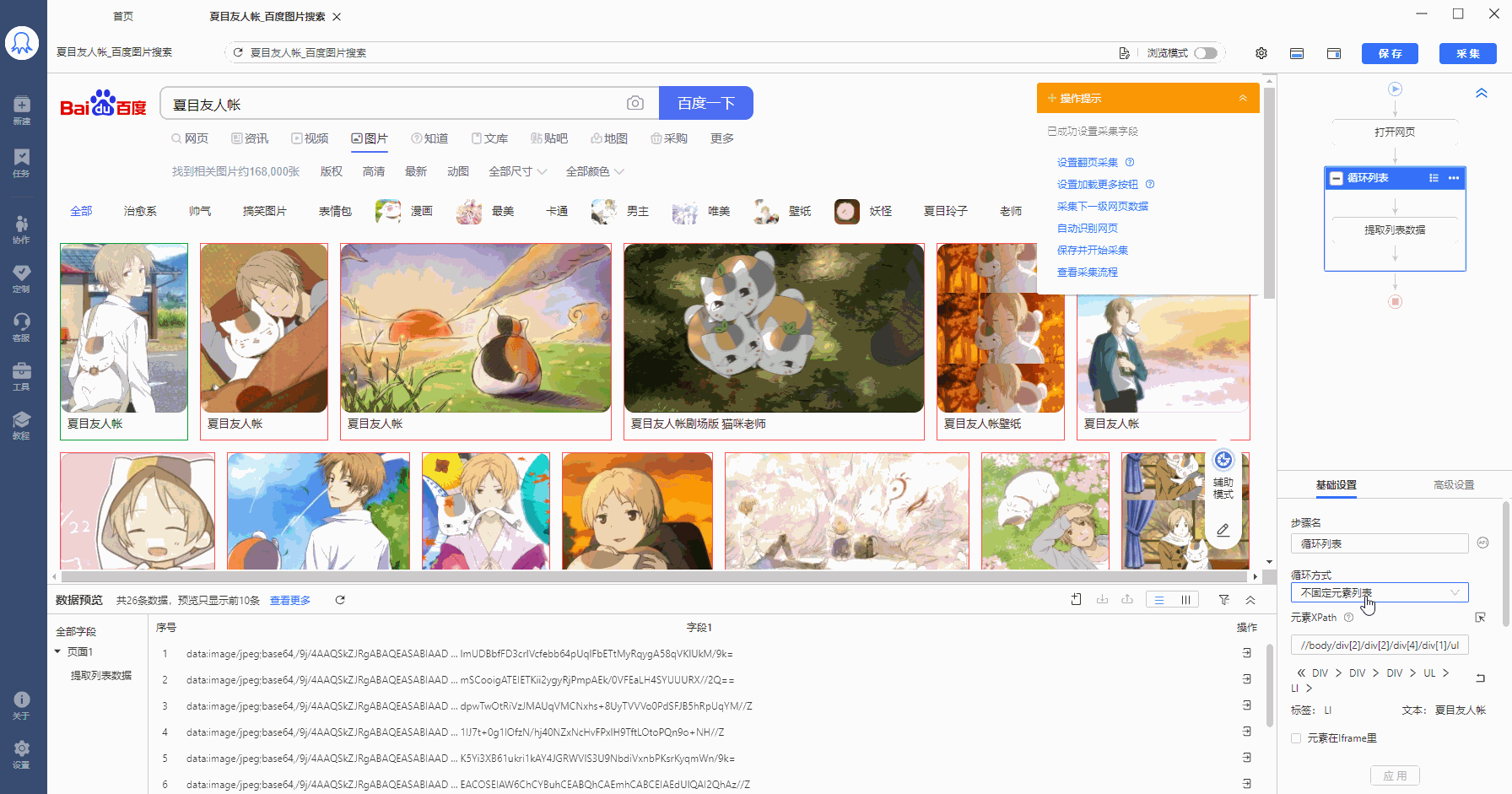Image resolution: width=1512 pixels, height=794 pixels.
Task: Click the double left arrow before DIV breadcrumb
Action: coord(1301,673)
